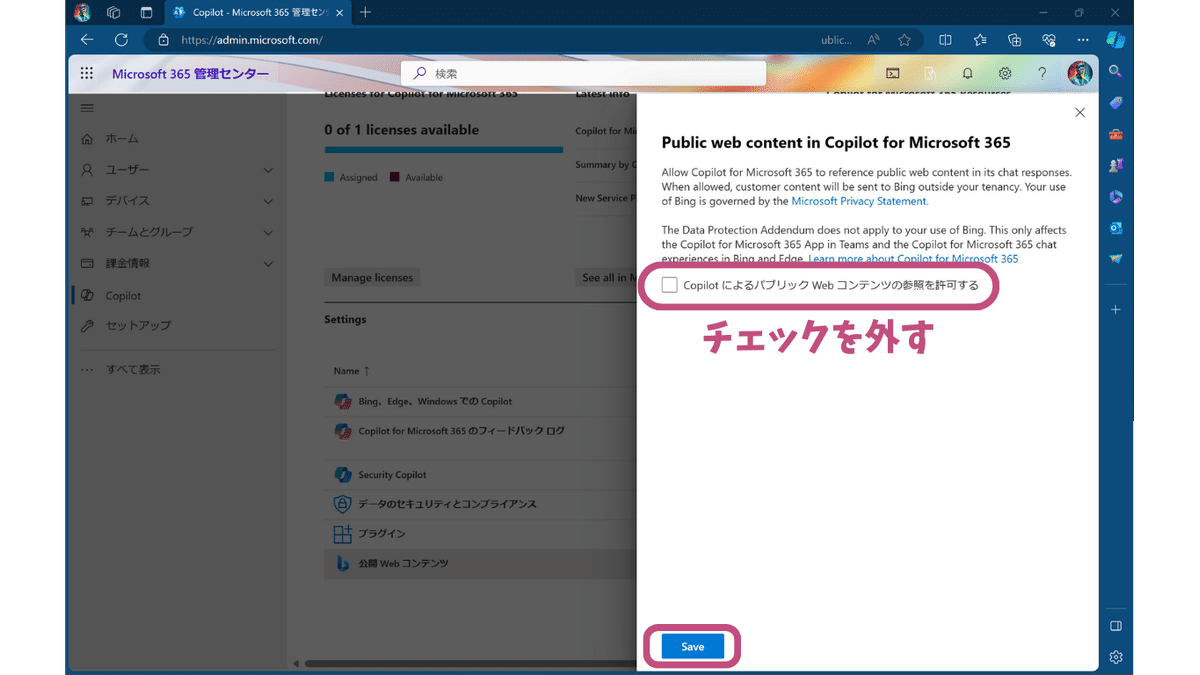This screenshot has width=1200, height=675.
Task: Open Edge sidebar tools briefcase icon
Action: [x=1116, y=134]
